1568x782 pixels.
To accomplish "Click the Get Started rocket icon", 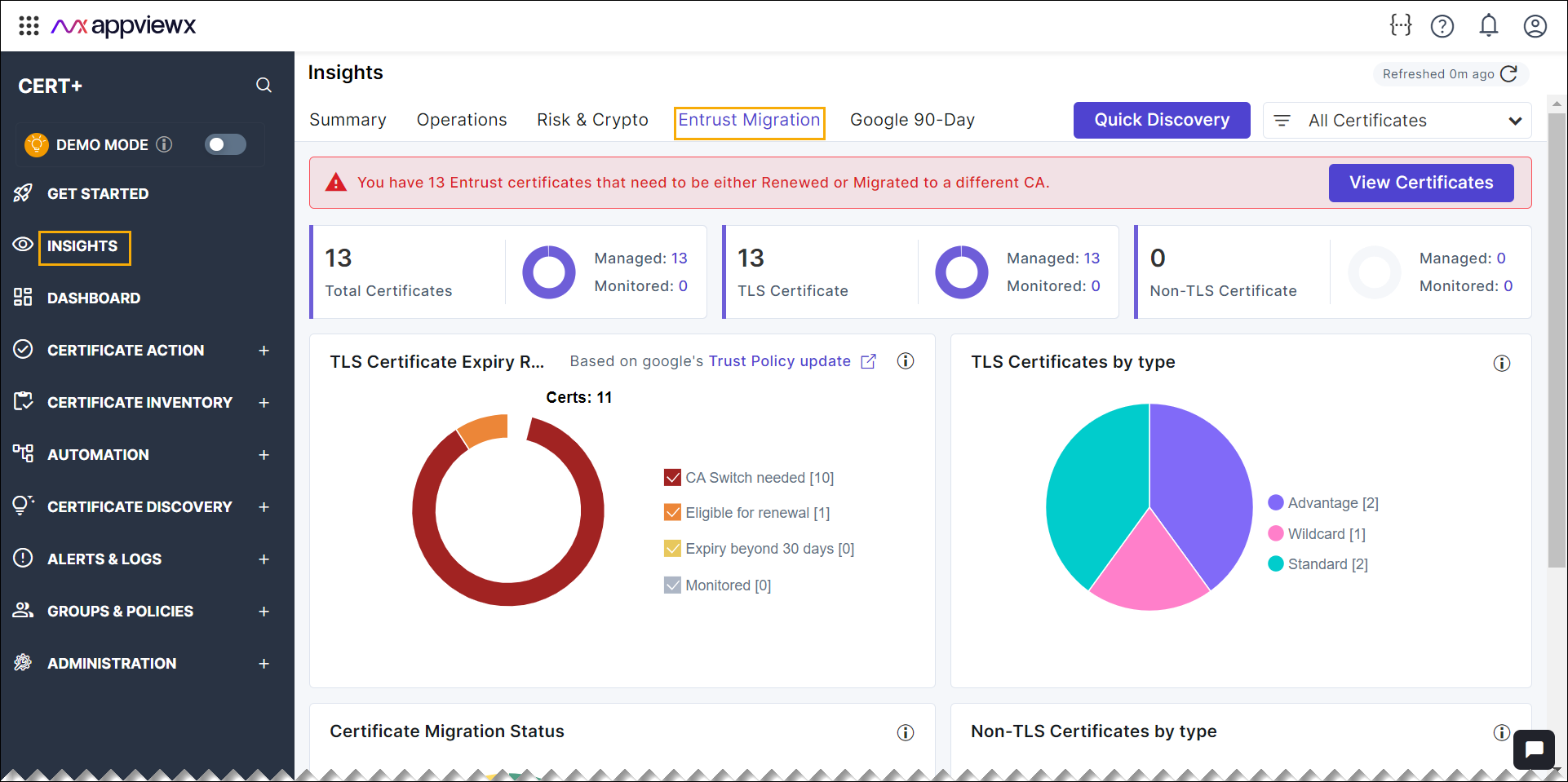I will point(23,193).
